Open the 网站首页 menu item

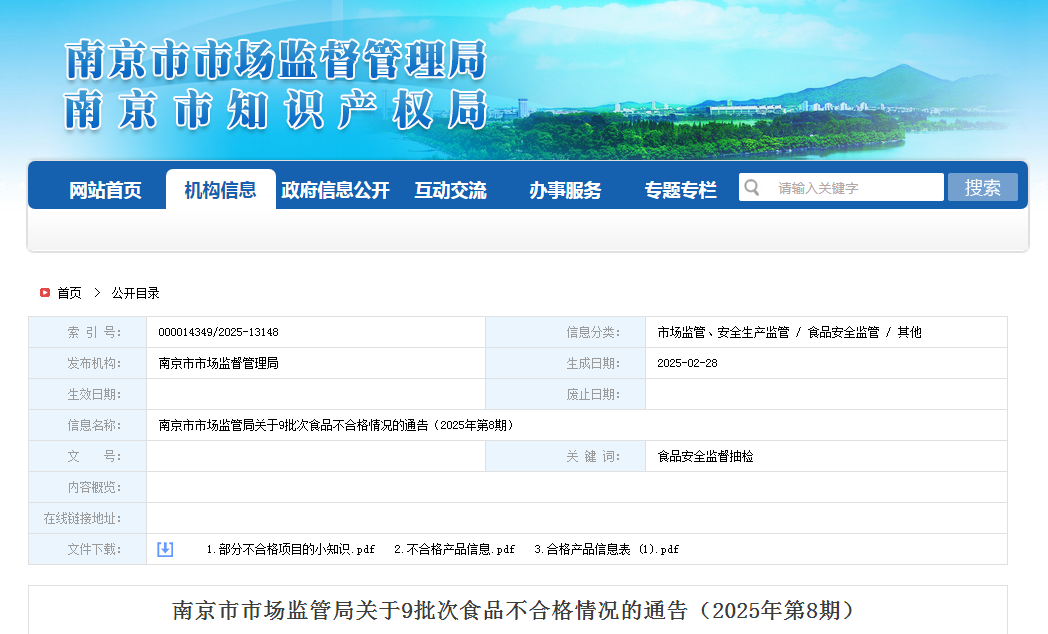tap(106, 190)
